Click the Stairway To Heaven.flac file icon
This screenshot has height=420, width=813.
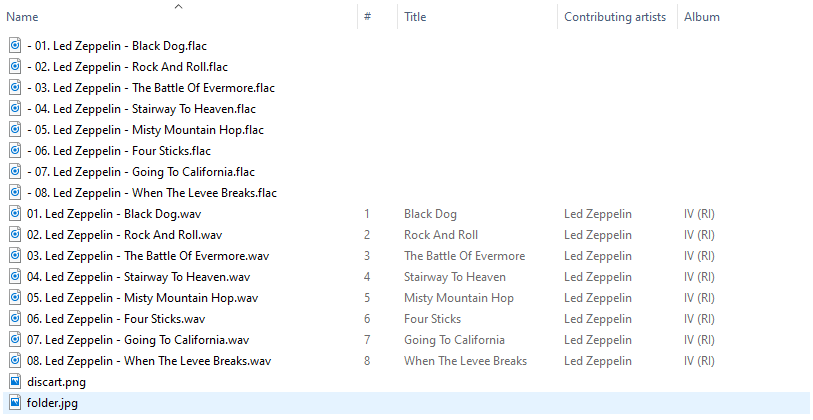point(15,108)
